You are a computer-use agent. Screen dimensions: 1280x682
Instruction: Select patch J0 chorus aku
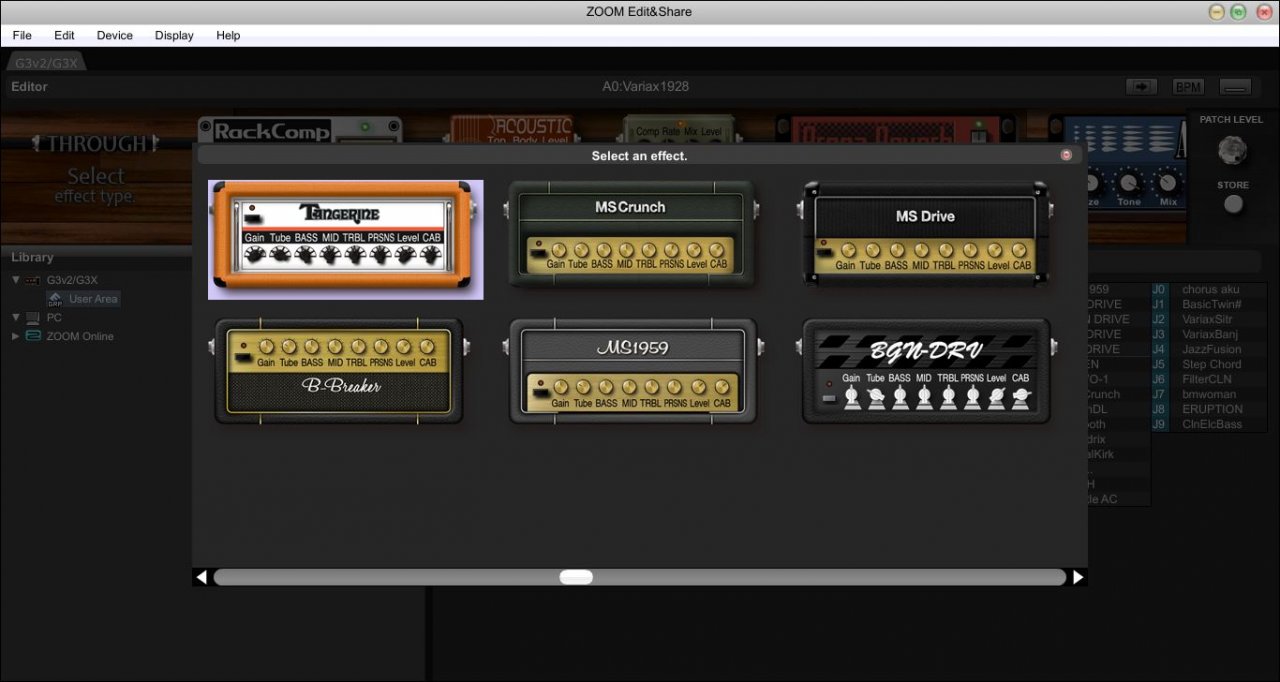[1208, 289]
